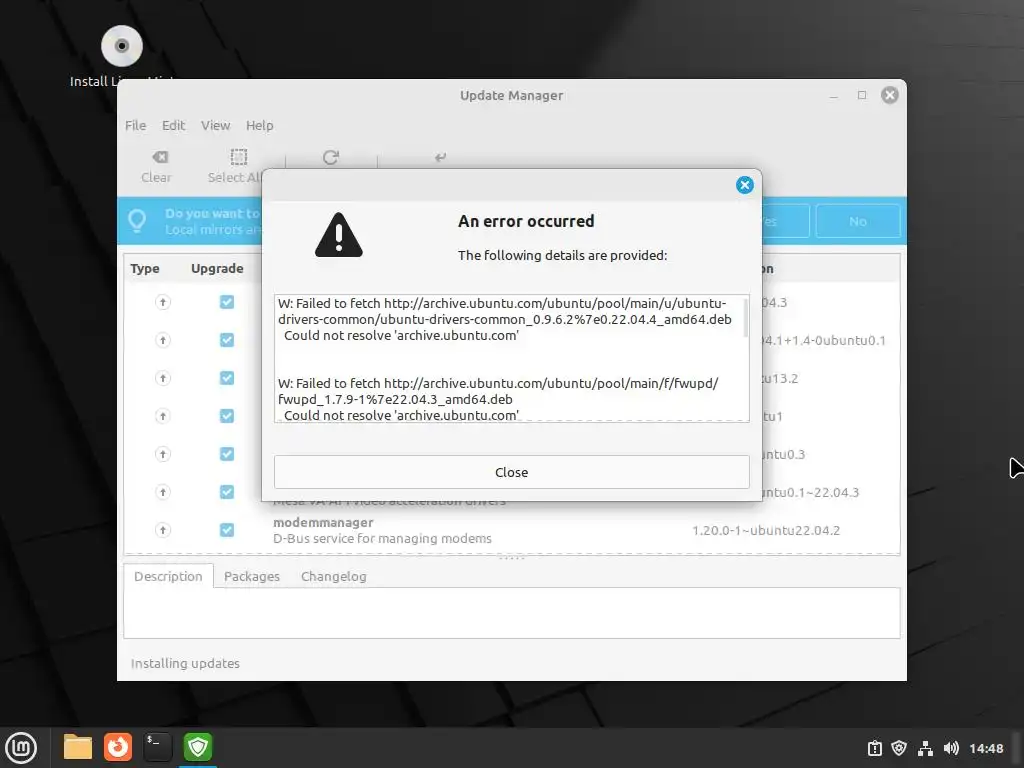The image size is (1024, 768).
Task: Click the Type column header
Action: (145, 268)
